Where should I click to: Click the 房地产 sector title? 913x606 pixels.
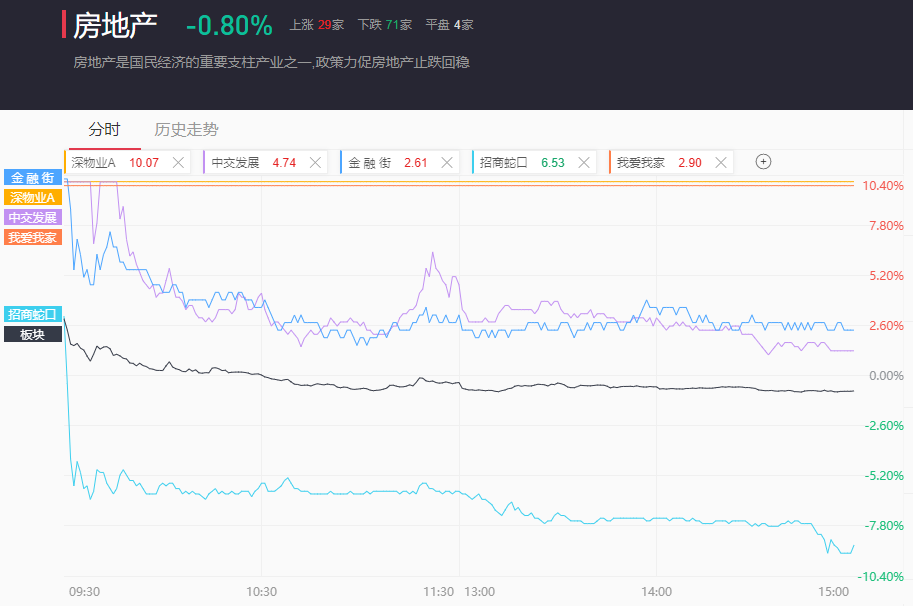tap(115, 26)
